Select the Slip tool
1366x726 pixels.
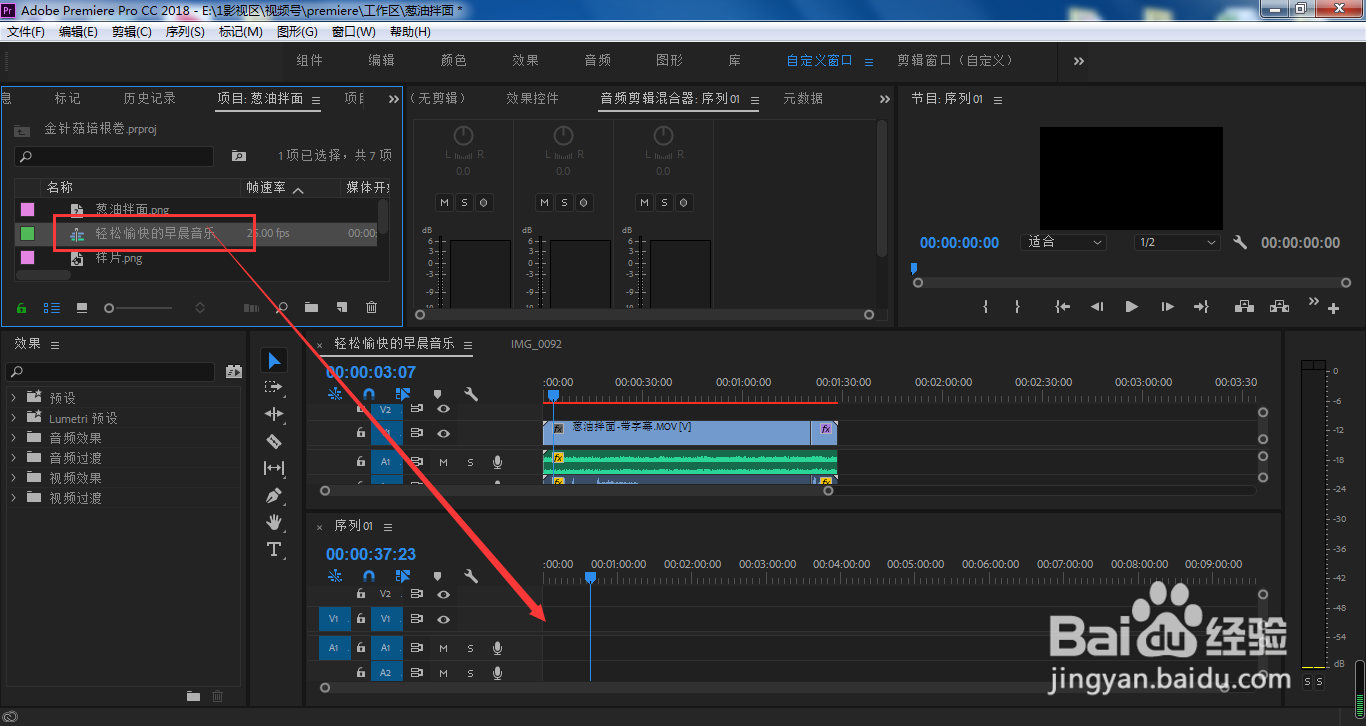click(x=274, y=468)
